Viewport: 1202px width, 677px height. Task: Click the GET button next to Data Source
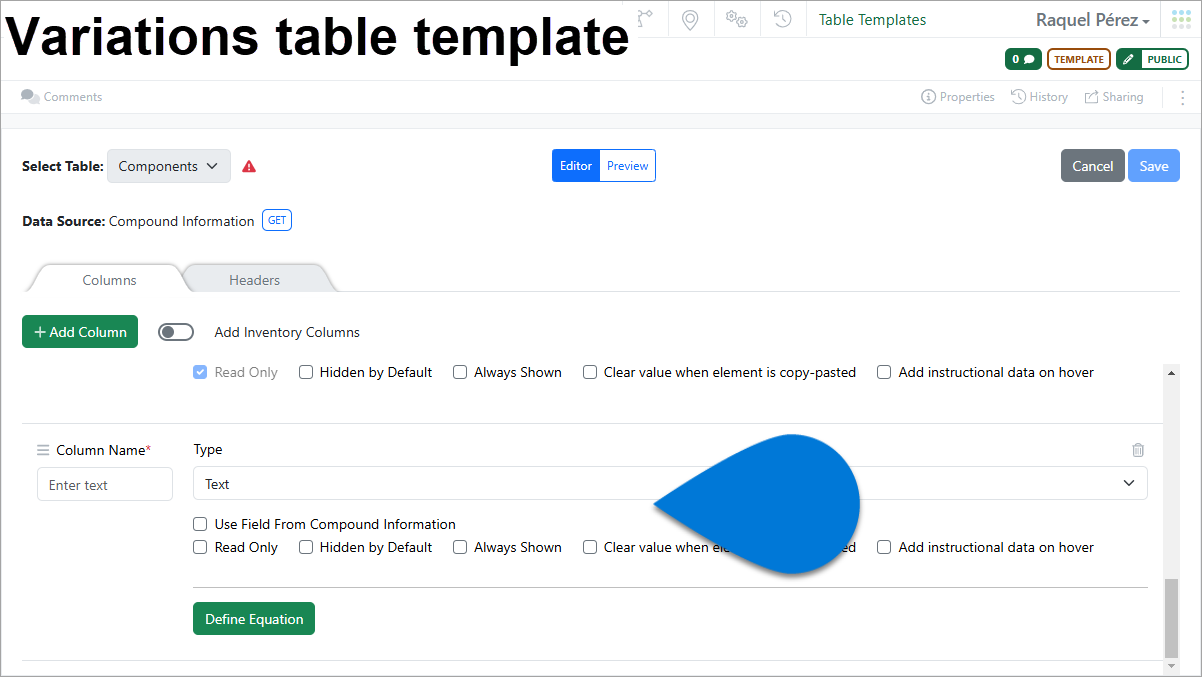coord(276,220)
